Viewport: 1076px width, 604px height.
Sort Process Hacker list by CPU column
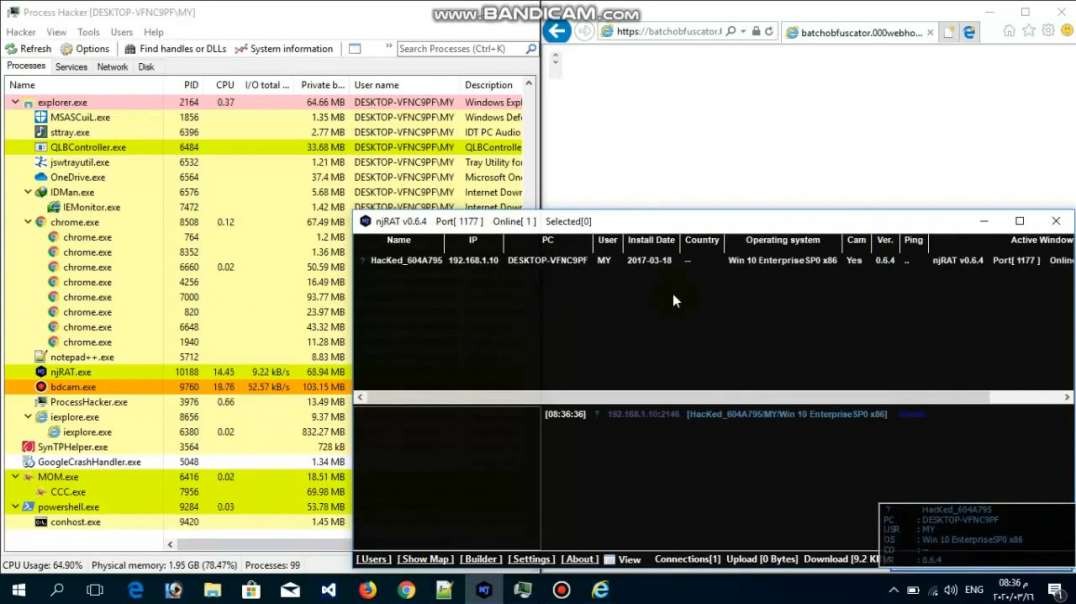click(224, 84)
